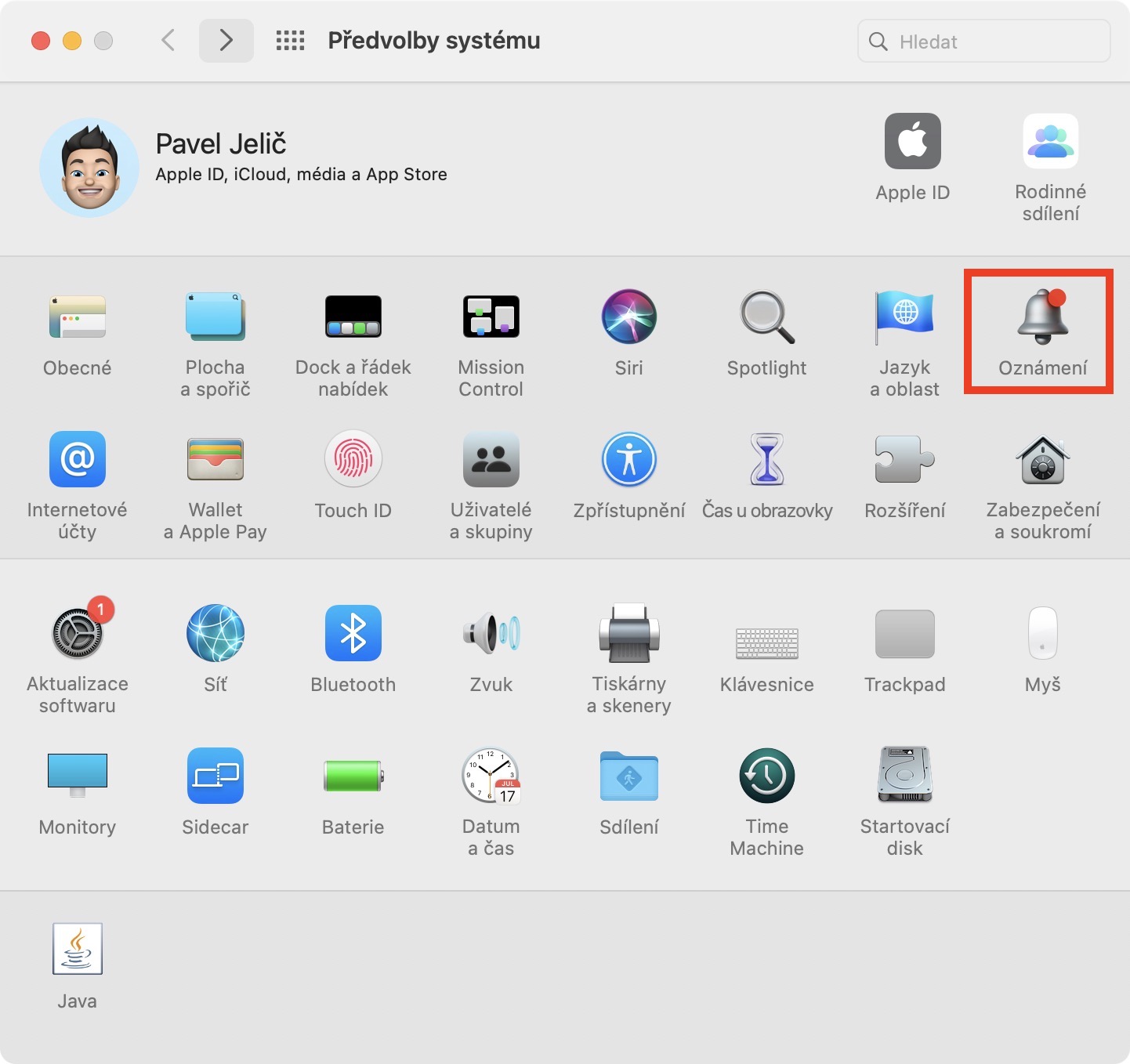The width and height of the screenshot is (1130, 1064).
Task: Open Startovací disk preferences
Action: [x=905, y=776]
